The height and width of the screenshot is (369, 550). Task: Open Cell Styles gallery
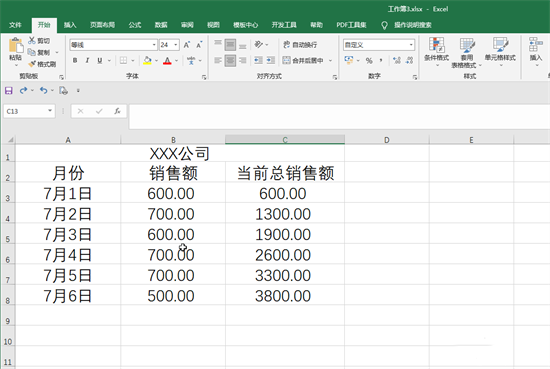click(500, 52)
